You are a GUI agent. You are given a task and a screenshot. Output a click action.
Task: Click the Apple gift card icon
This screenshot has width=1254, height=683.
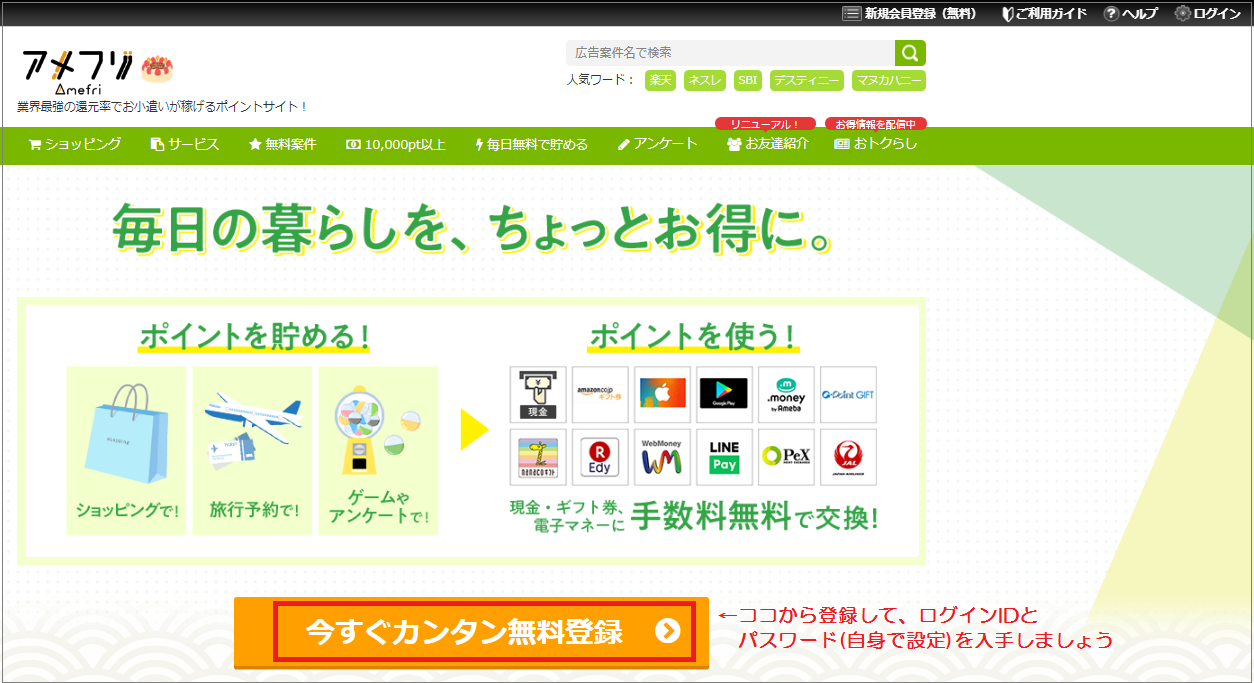pyautogui.click(x=662, y=395)
